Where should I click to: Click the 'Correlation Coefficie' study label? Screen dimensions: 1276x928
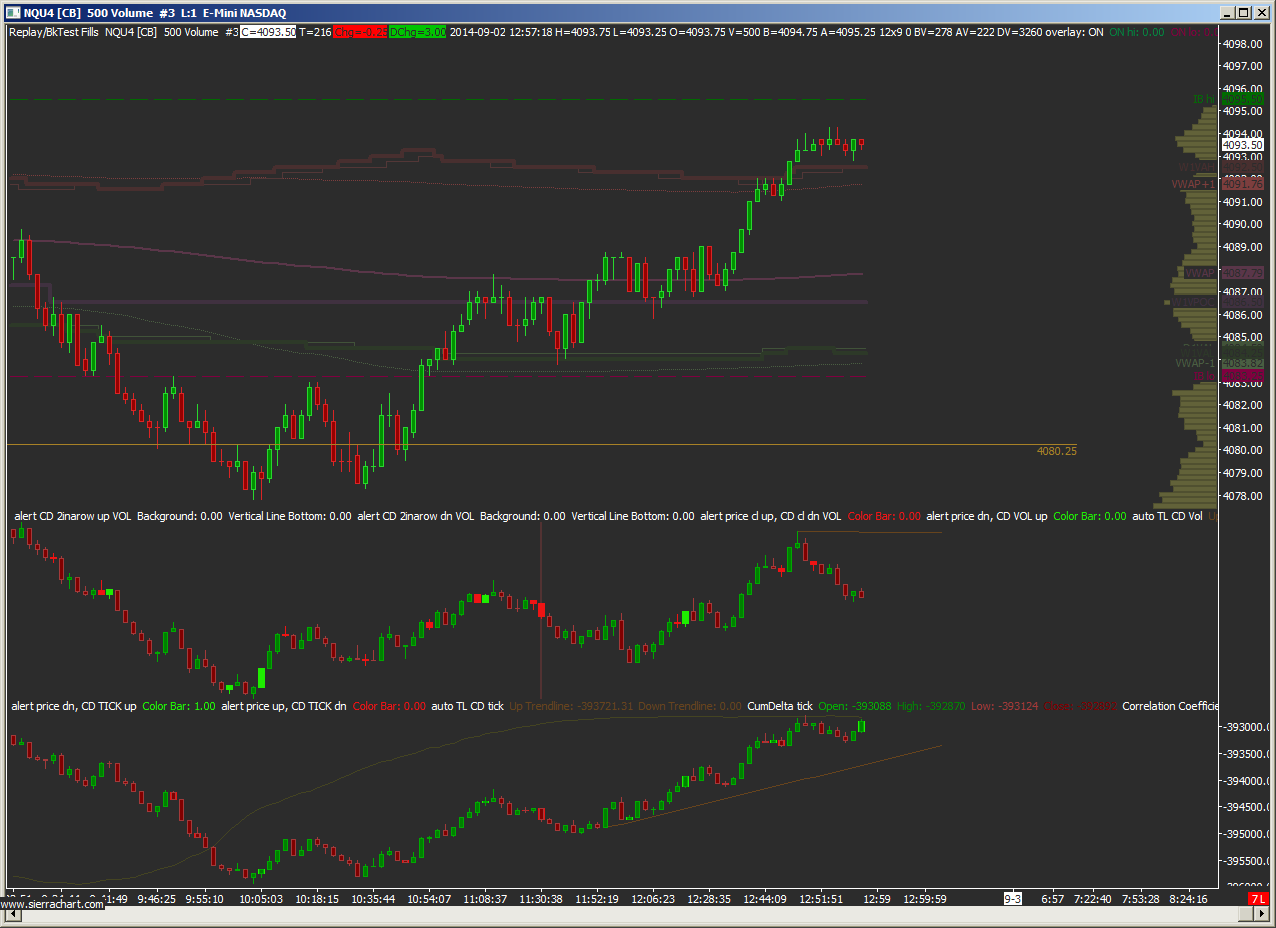[1170, 706]
